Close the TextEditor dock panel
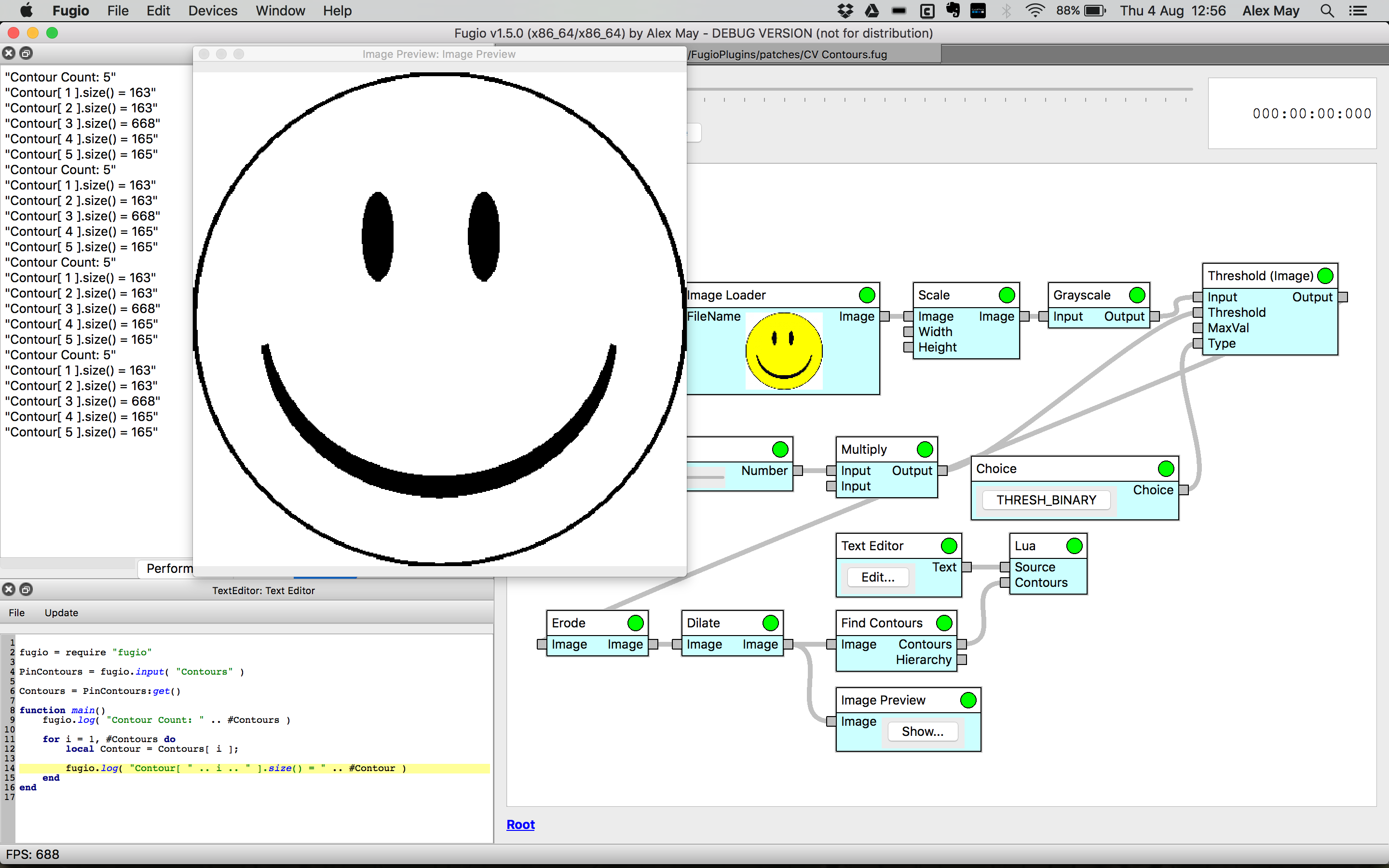 tap(9, 590)
